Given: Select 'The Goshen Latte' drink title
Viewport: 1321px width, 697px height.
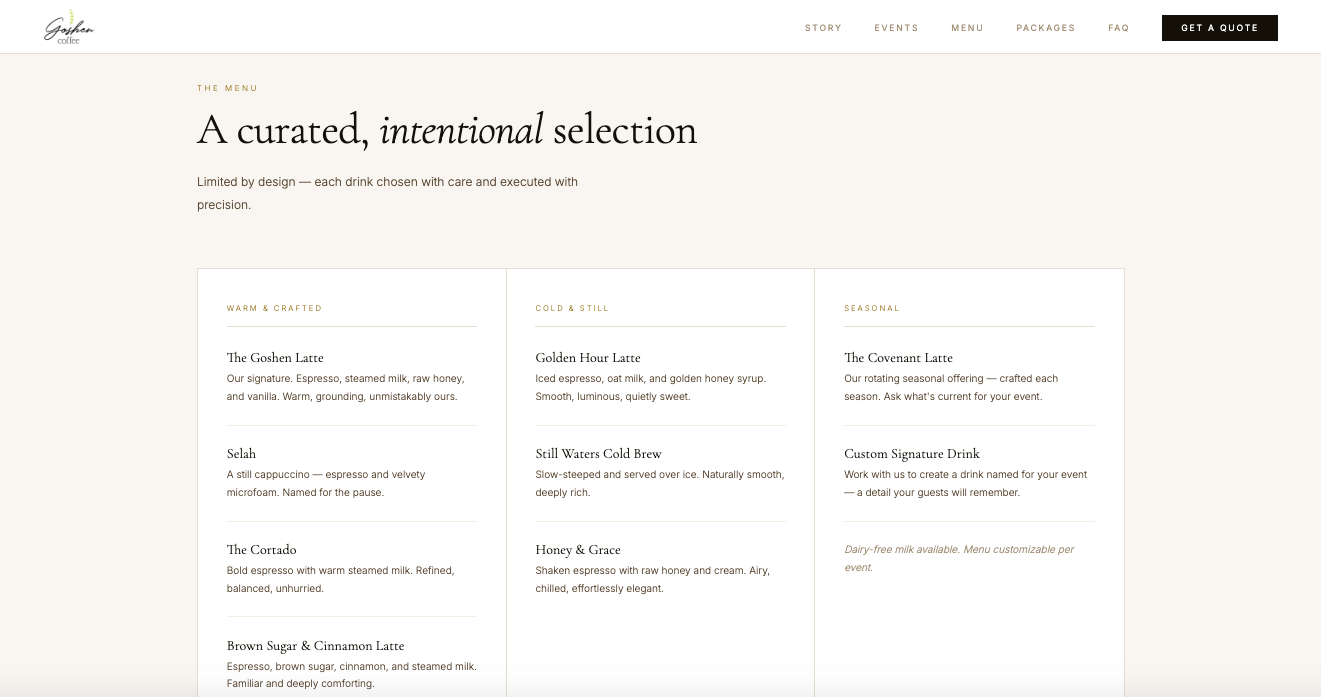Looking at the screenshot, I should (275, 358).
